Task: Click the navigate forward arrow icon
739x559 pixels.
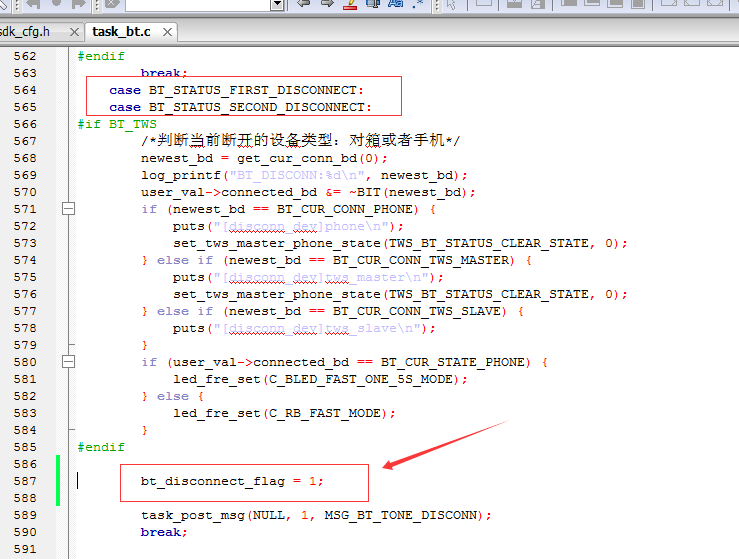Action: (327, 4)
